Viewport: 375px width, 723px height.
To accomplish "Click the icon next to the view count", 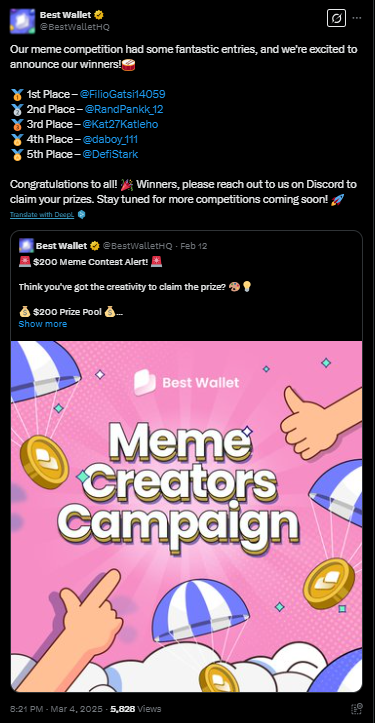I will tap(357, 709).
